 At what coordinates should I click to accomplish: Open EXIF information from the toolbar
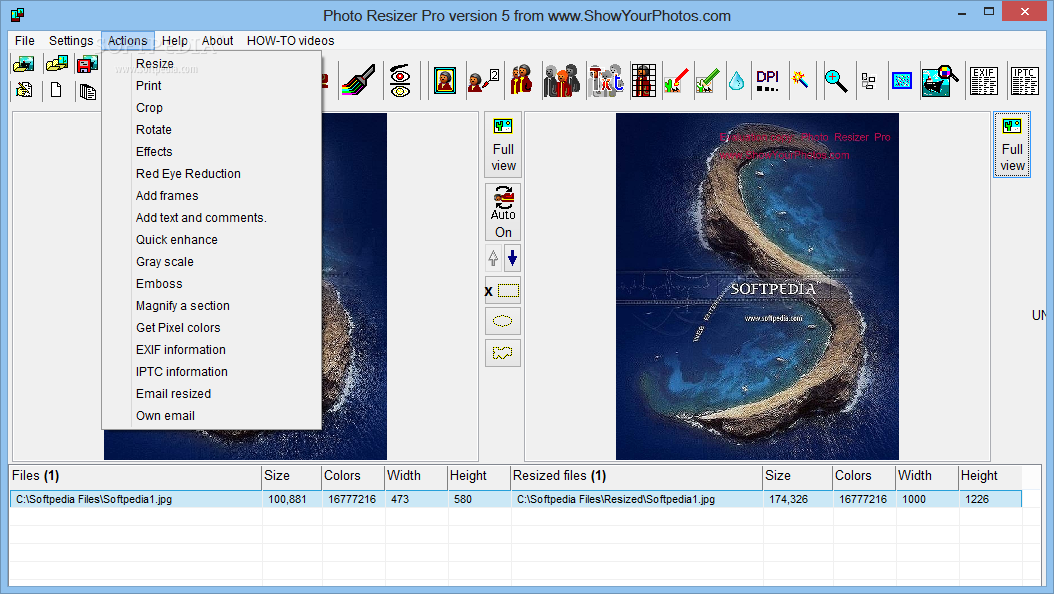click(984, 81)
